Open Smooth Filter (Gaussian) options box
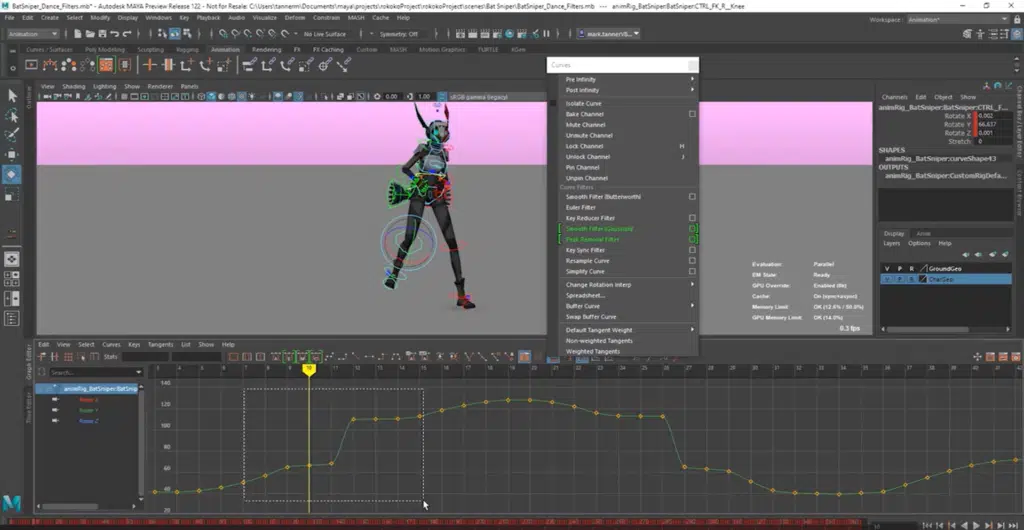The height and width of the screenshot is (530, 1024). (692, 229)
